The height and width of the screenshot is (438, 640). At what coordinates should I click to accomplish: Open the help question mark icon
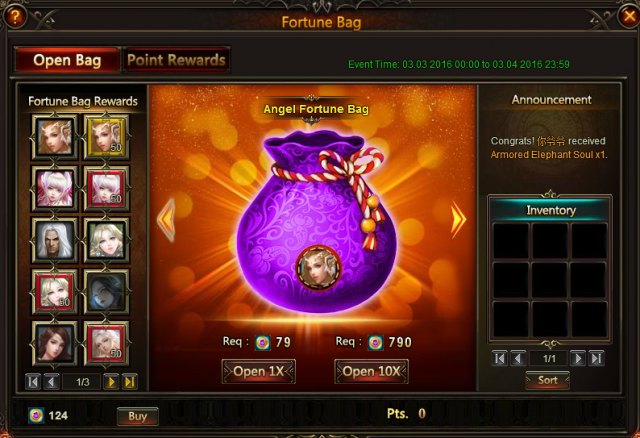click(x=15, y=16)
